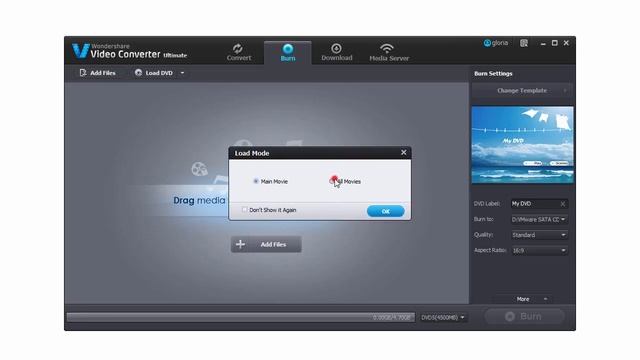Close the Video Converter window
This screenshot has width=640, height=360.
pyautogui.click(x=566, y=43)
